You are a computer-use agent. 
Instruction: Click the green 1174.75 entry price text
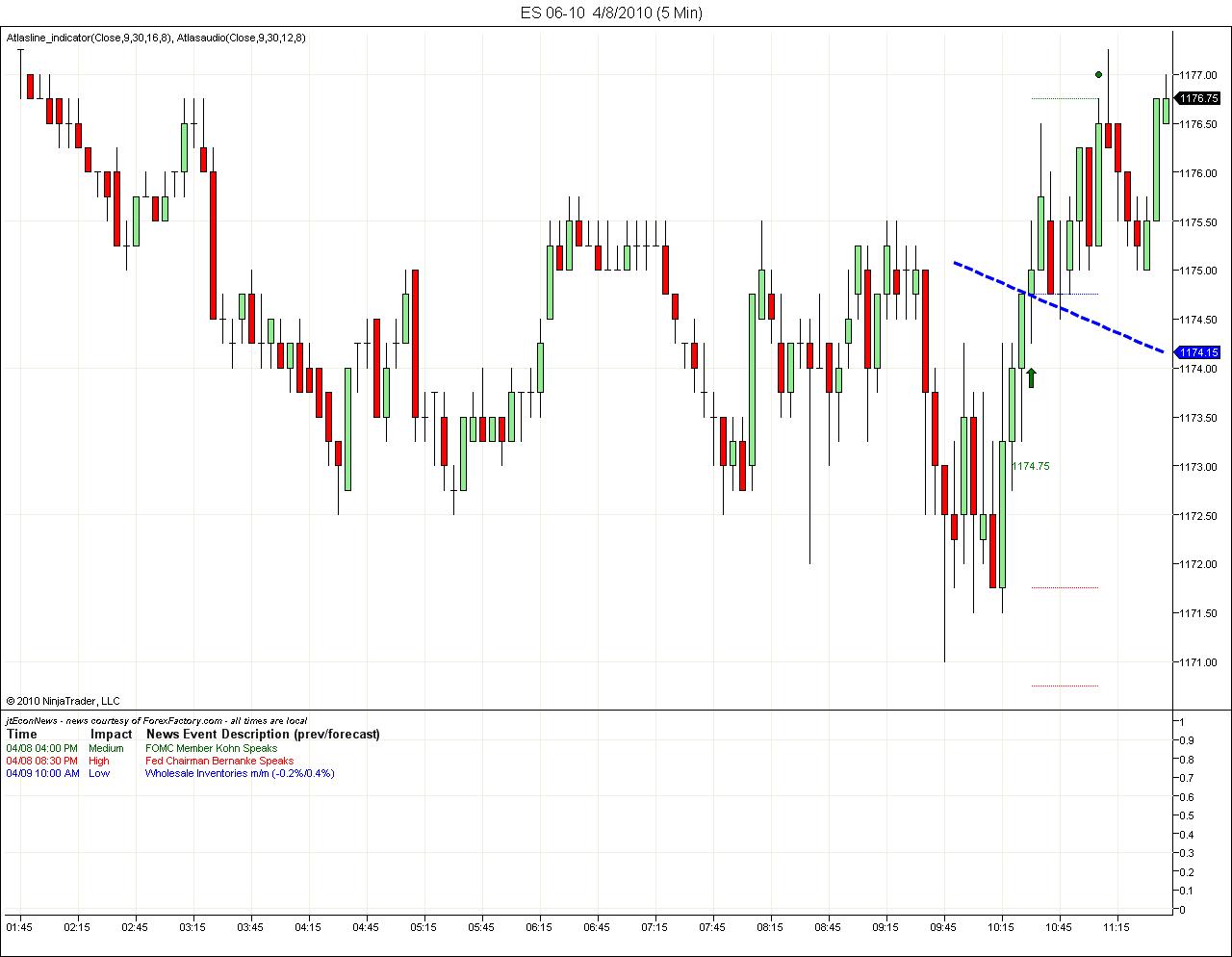pos(1031,466)
